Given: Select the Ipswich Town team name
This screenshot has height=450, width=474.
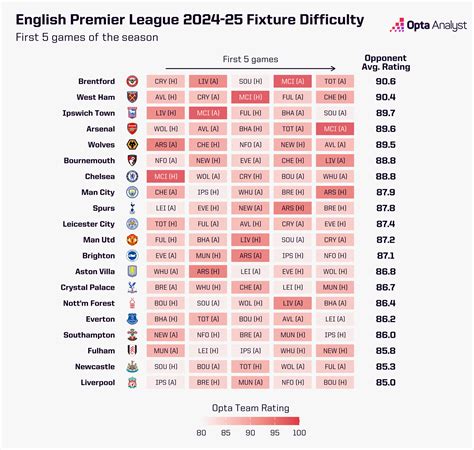Looking at the screenshot, I should point(89,113).
